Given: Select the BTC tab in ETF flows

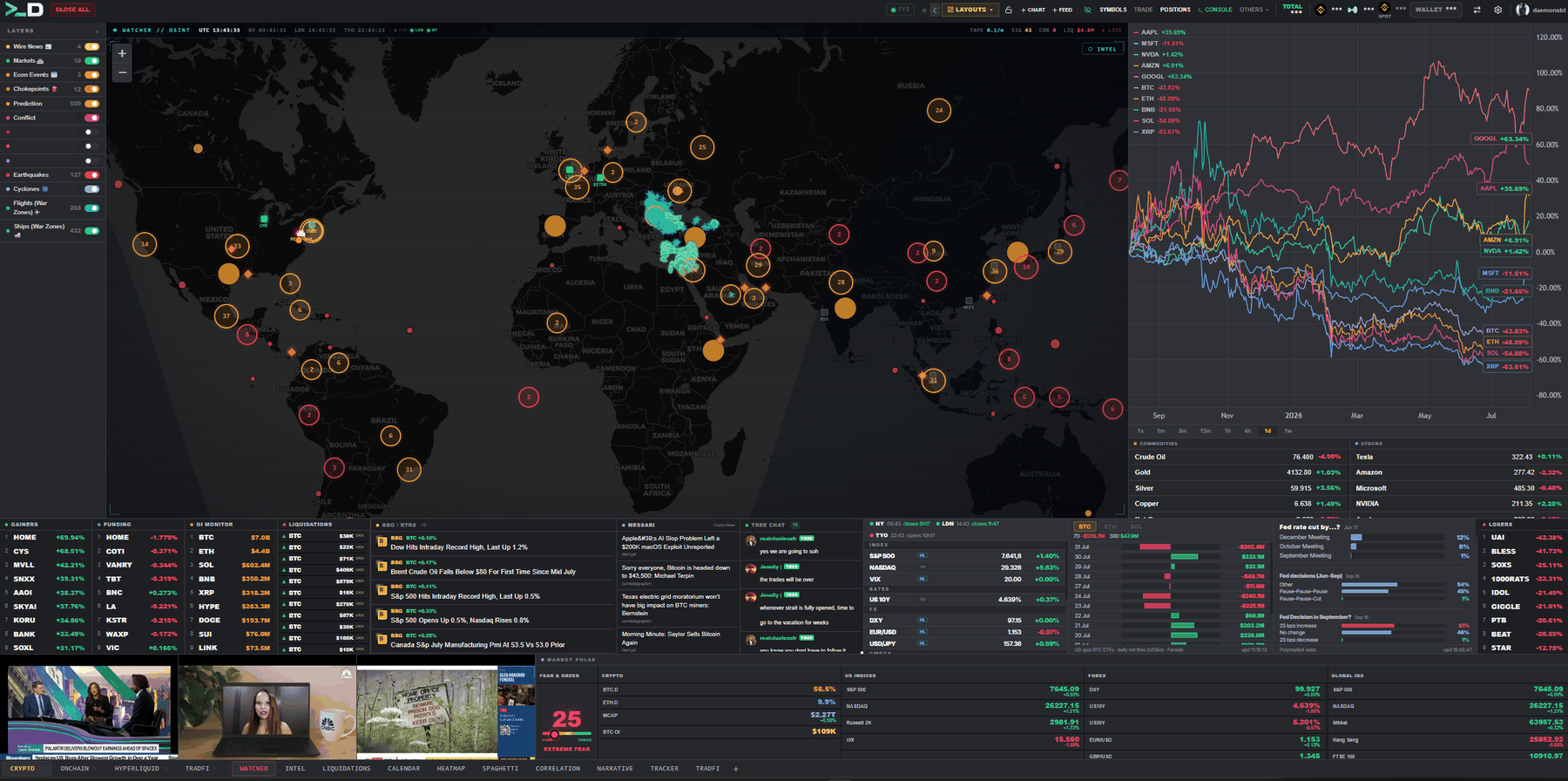Looking at the screenshot, I should 1085,526.
